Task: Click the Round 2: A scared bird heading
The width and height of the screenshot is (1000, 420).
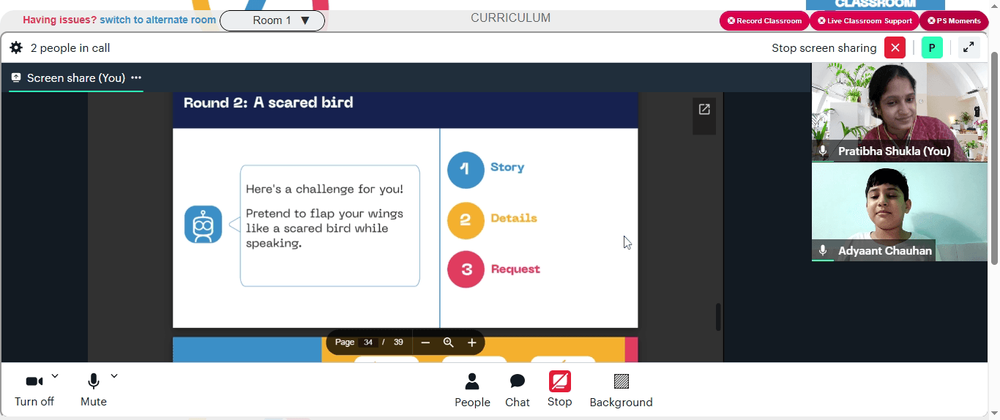Action: pos(268,103)
